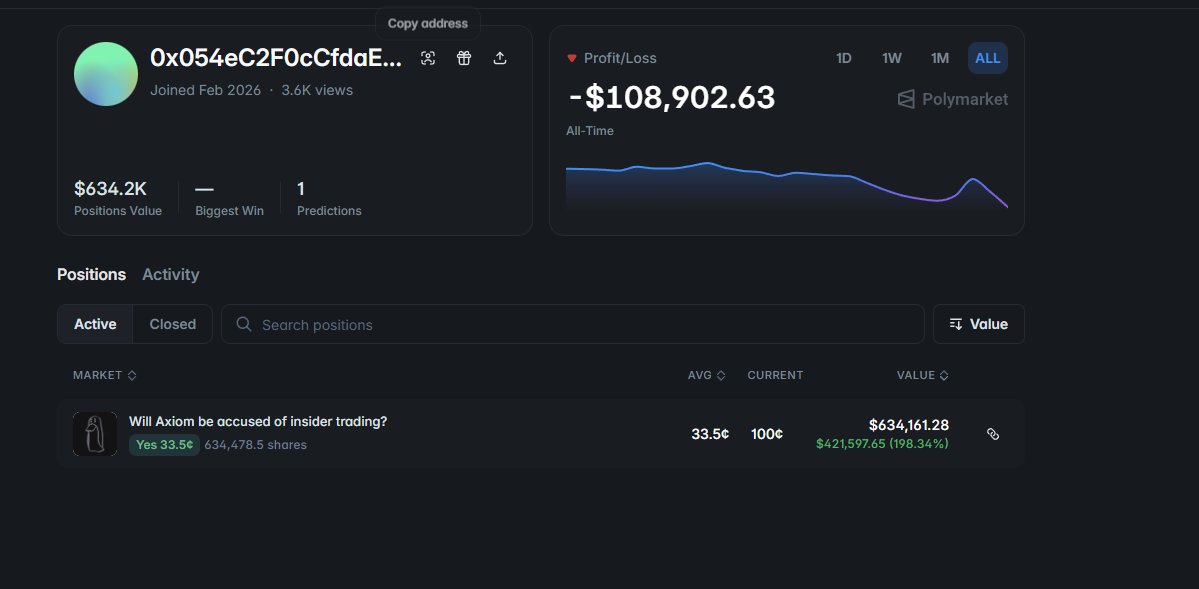Click the -$108,902.63 profit/loss figure
This screenshot has width=1199, height=589.
pos(671,98)
